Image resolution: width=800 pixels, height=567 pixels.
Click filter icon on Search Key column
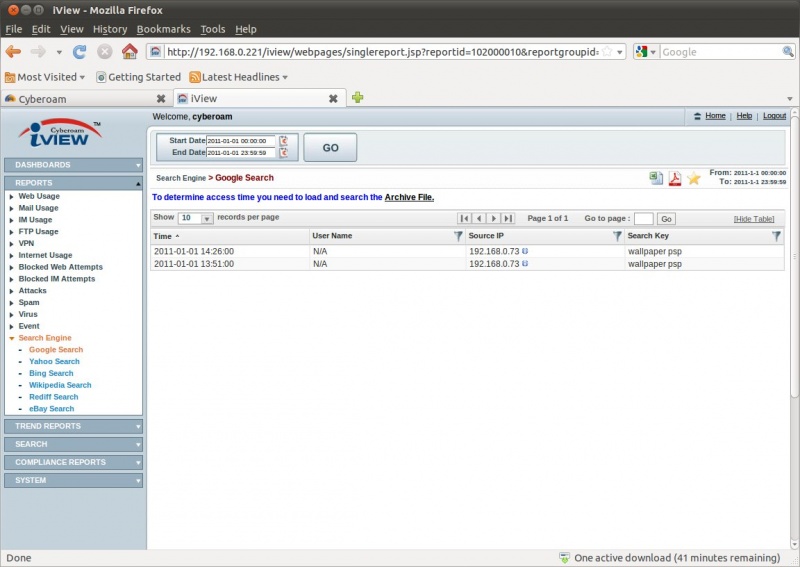pyautogui.click(x=776, y=236)
